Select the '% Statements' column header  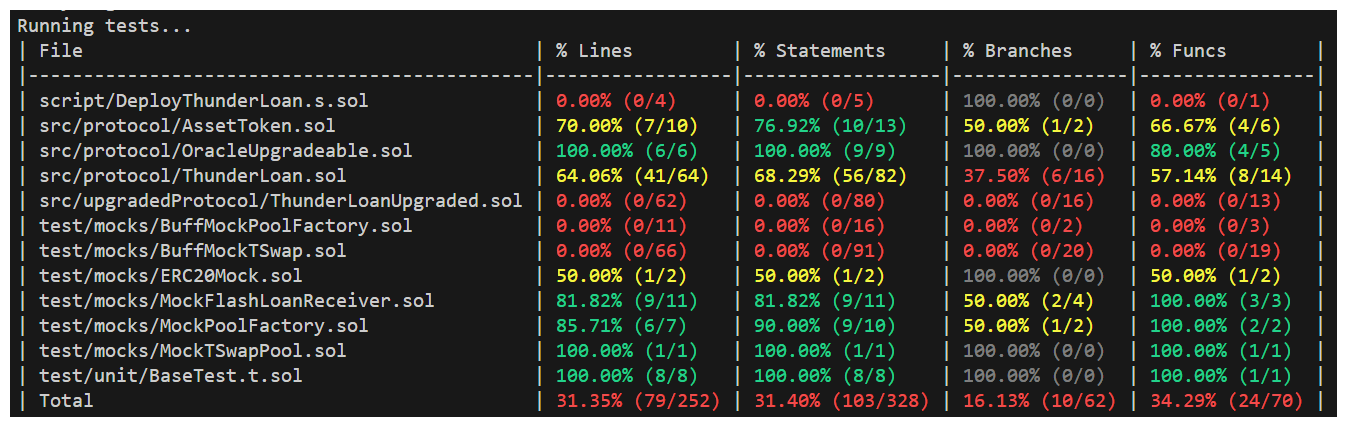819,51
